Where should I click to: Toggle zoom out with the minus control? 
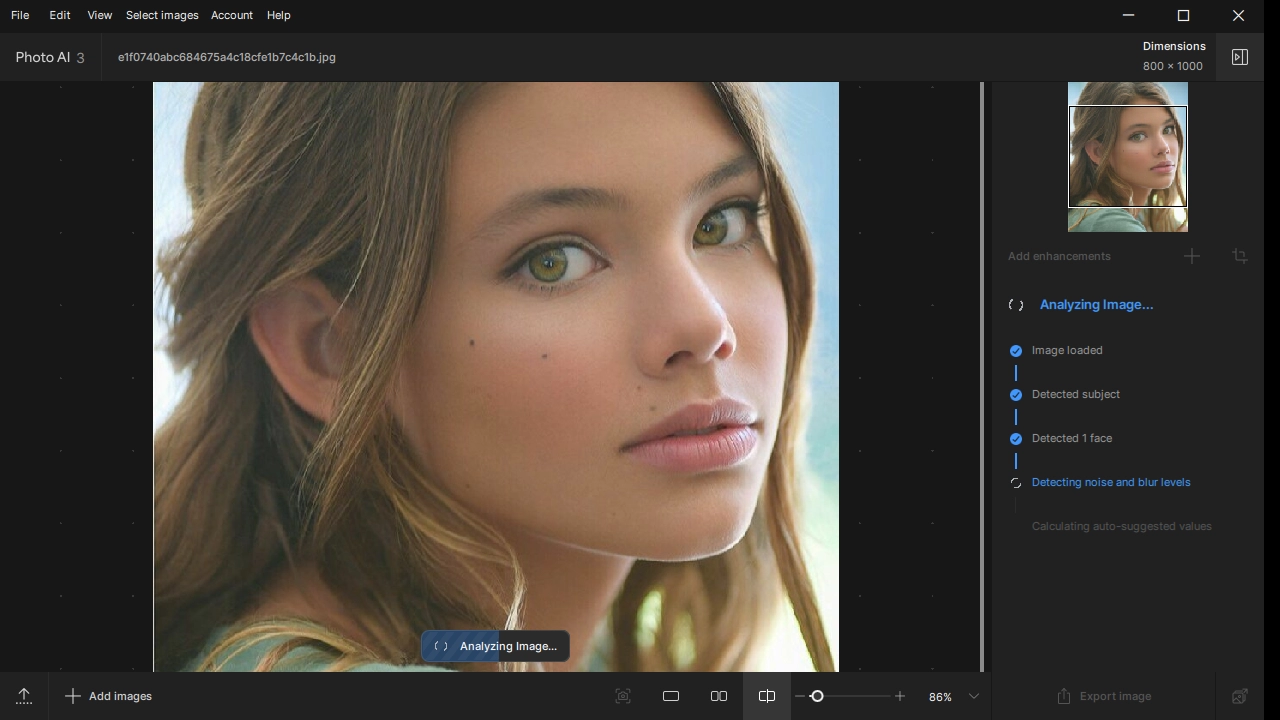tap(798, 696)
